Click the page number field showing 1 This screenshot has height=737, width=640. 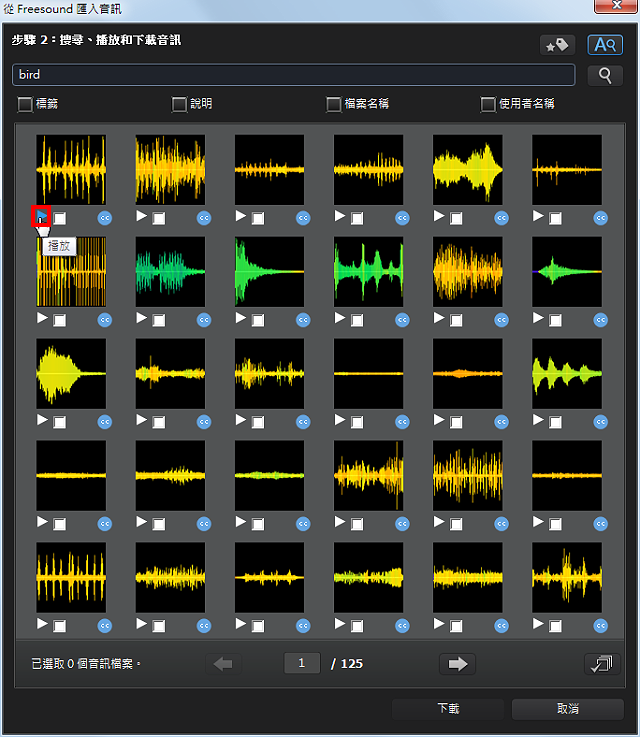click(302, 663)
